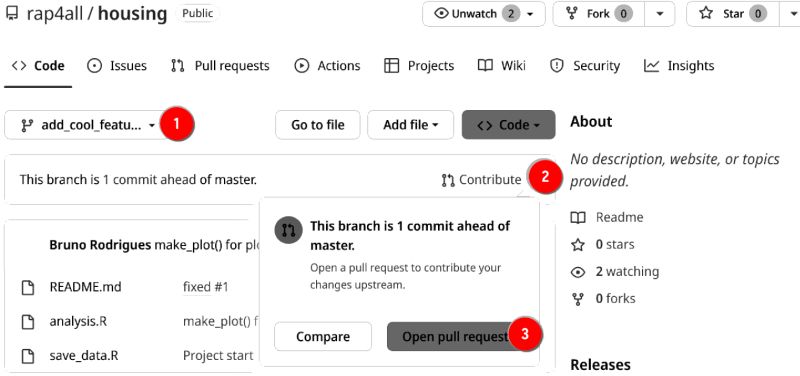Open the Pull requests tab
This screenshot has height=376, width=800.
[220, 66]
